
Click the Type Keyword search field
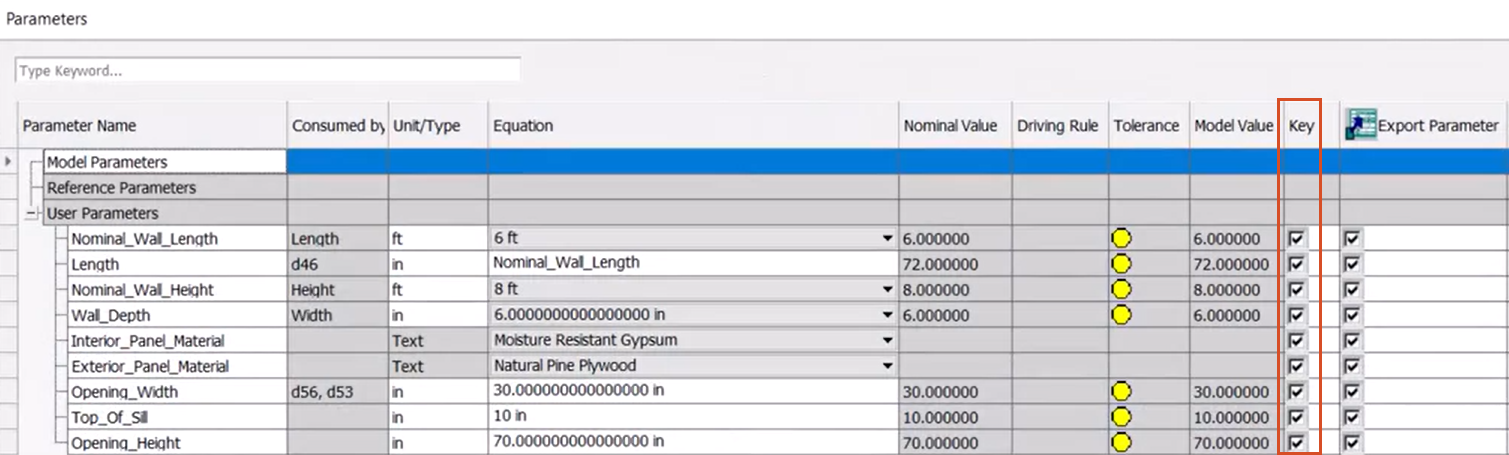[268, 71]
